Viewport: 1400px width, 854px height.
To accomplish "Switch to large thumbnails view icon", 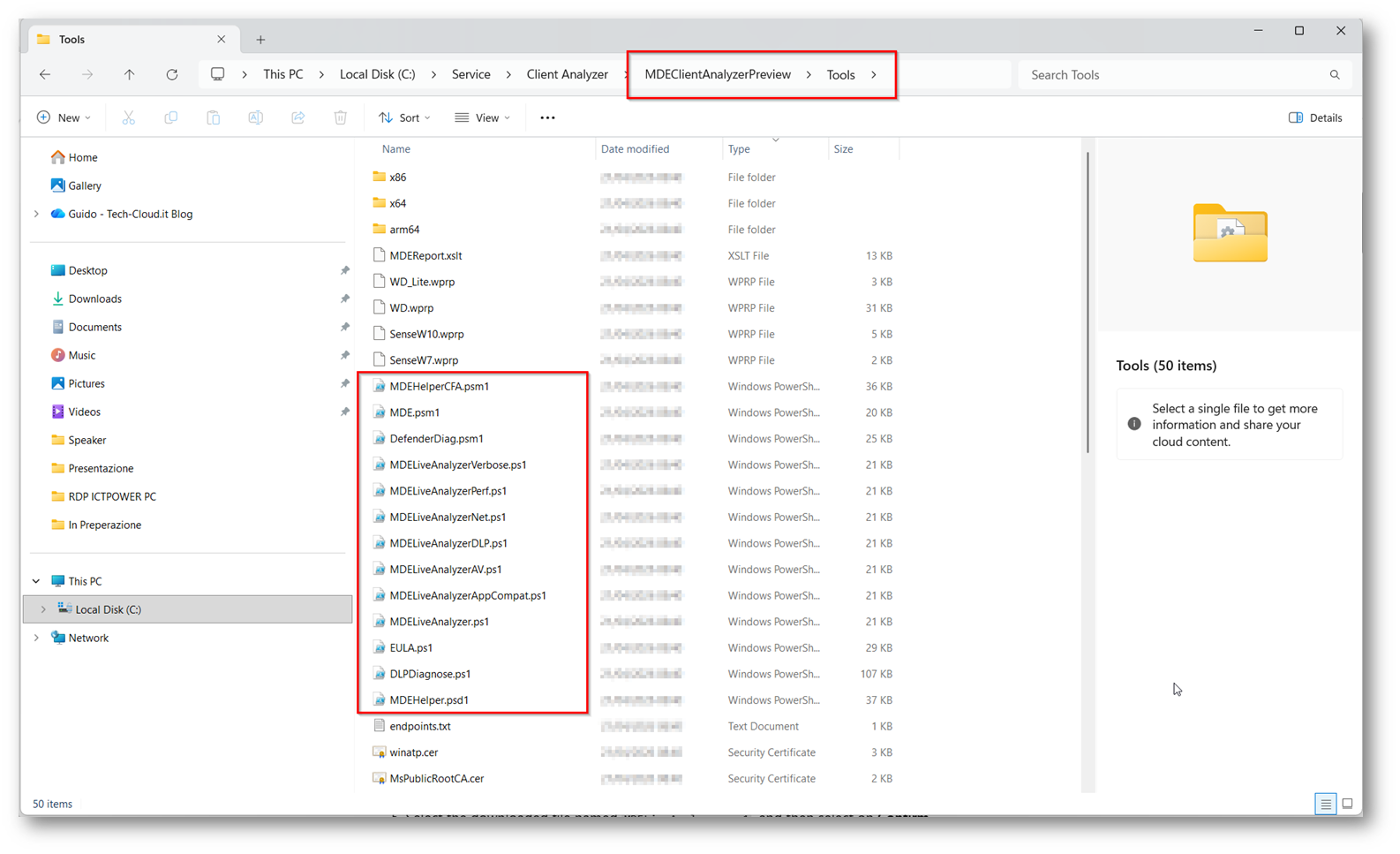I will pos(1348,804).
